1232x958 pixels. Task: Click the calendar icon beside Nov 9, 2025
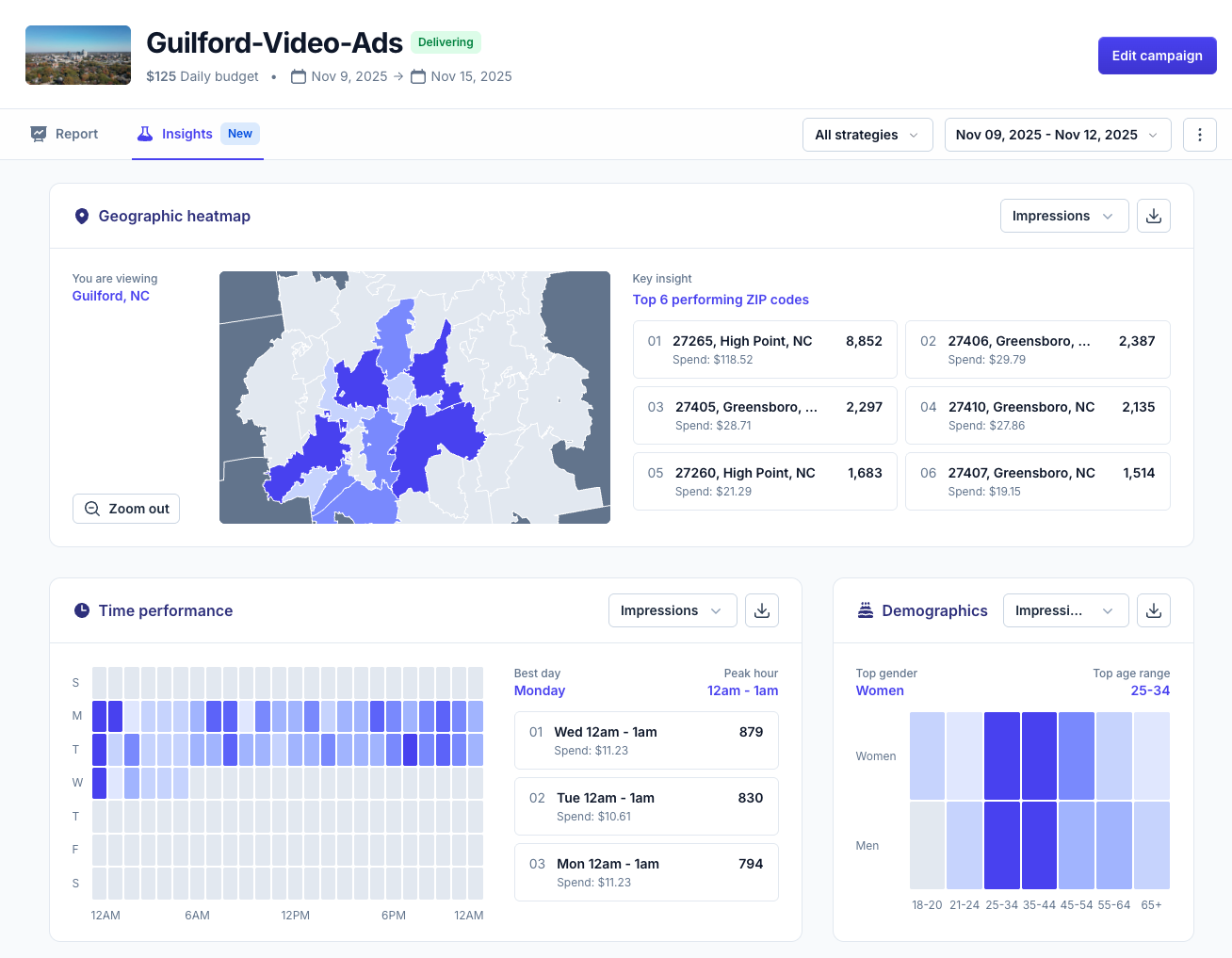tap(300, 76)
